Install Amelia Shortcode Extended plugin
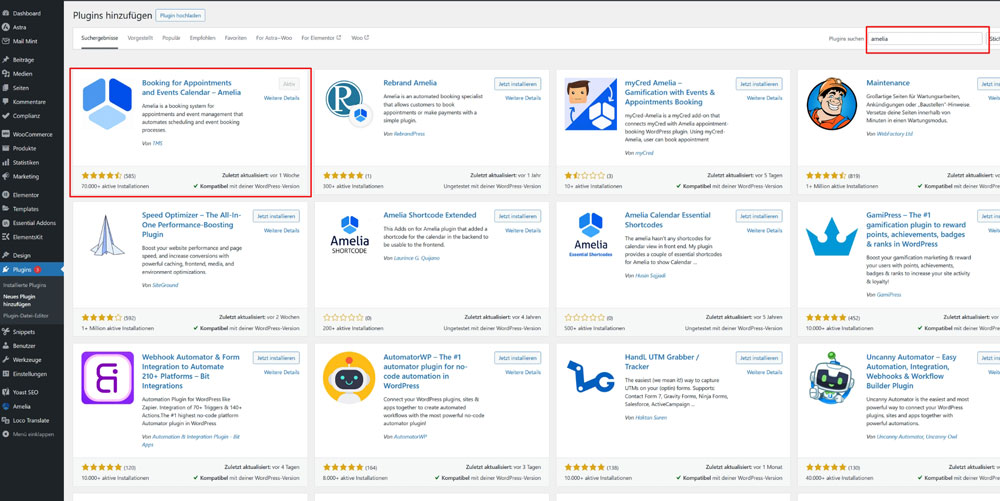The image size is (1000, 501). 517,216
